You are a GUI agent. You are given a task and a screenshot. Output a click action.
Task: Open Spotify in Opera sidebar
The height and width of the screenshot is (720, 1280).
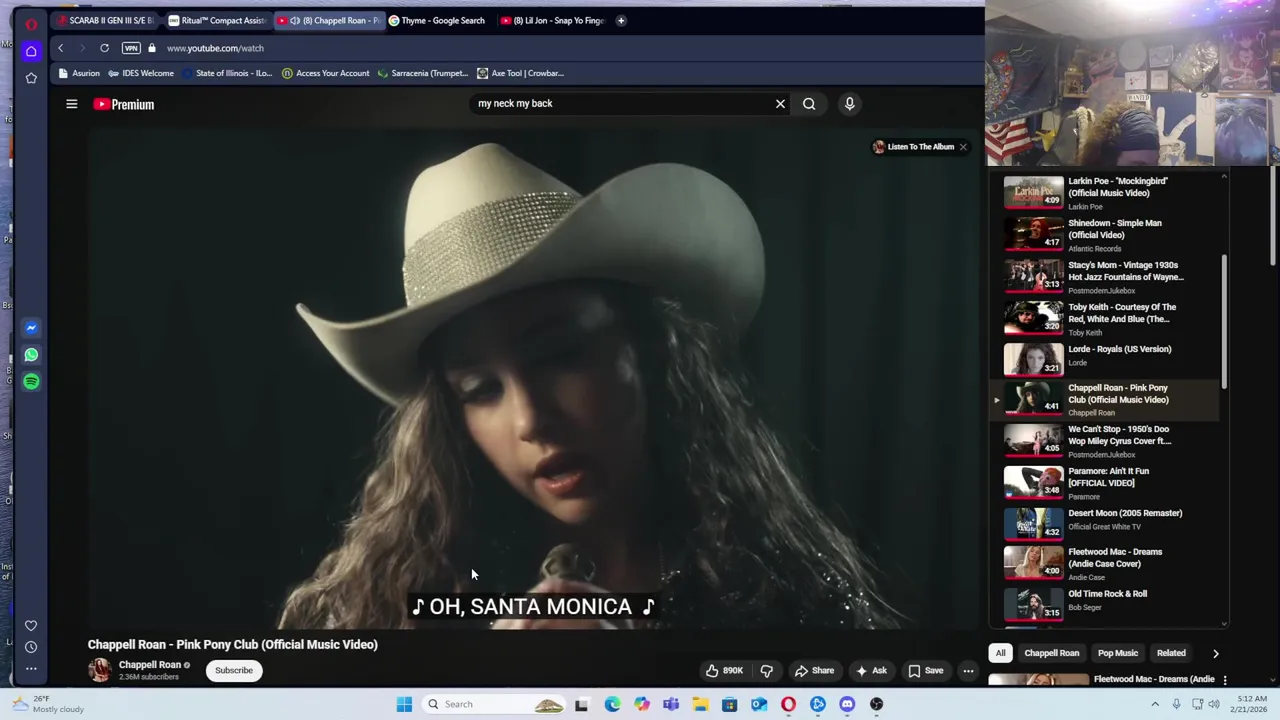coord(31,382)
